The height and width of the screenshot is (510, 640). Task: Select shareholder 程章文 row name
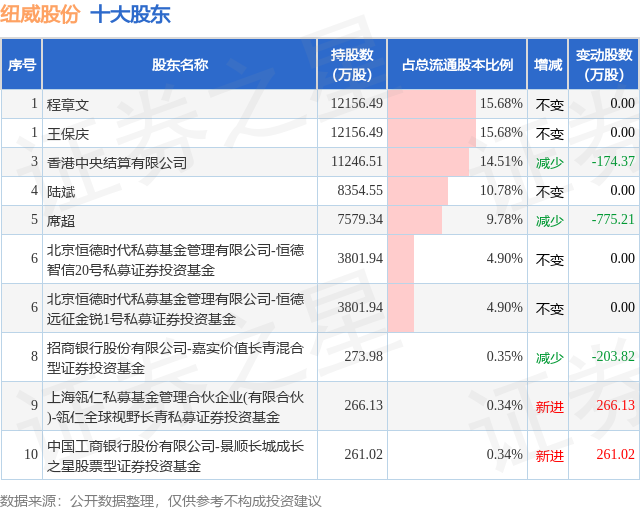tap(68, 105)
